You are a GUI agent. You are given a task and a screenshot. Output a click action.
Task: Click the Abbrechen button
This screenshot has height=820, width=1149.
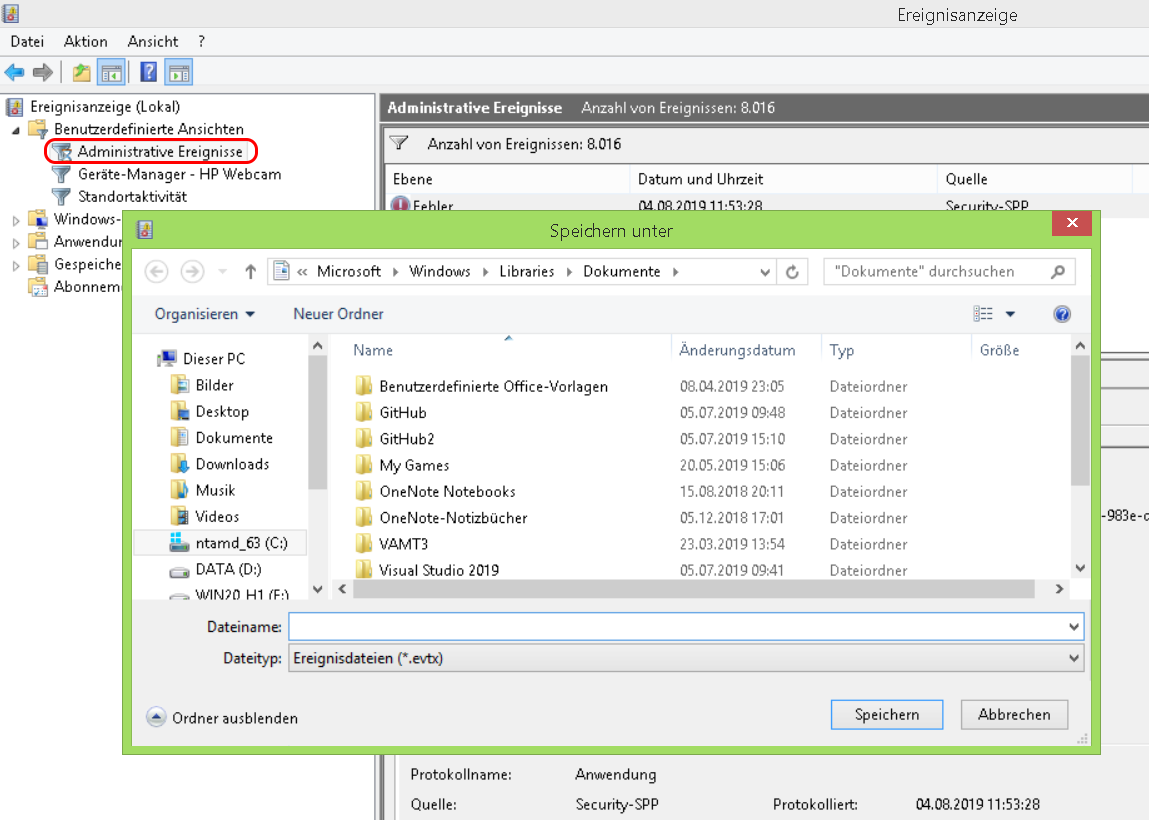tap(1014, 714)
